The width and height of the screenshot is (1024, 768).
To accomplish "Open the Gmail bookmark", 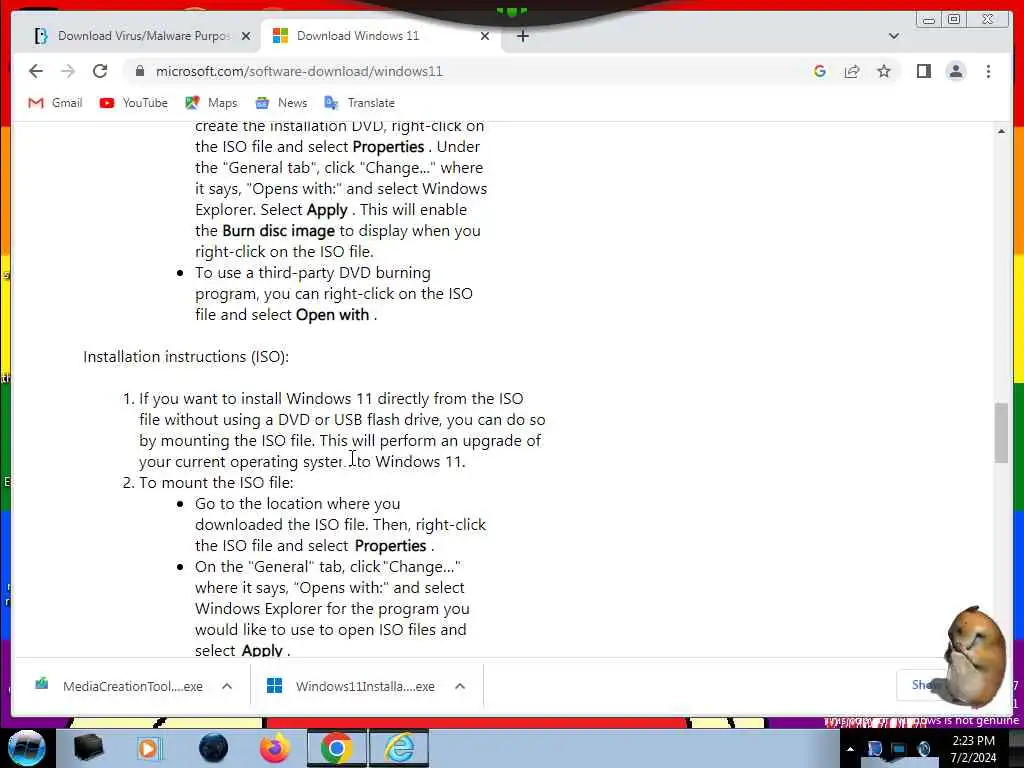I will [x=55, y=103].
